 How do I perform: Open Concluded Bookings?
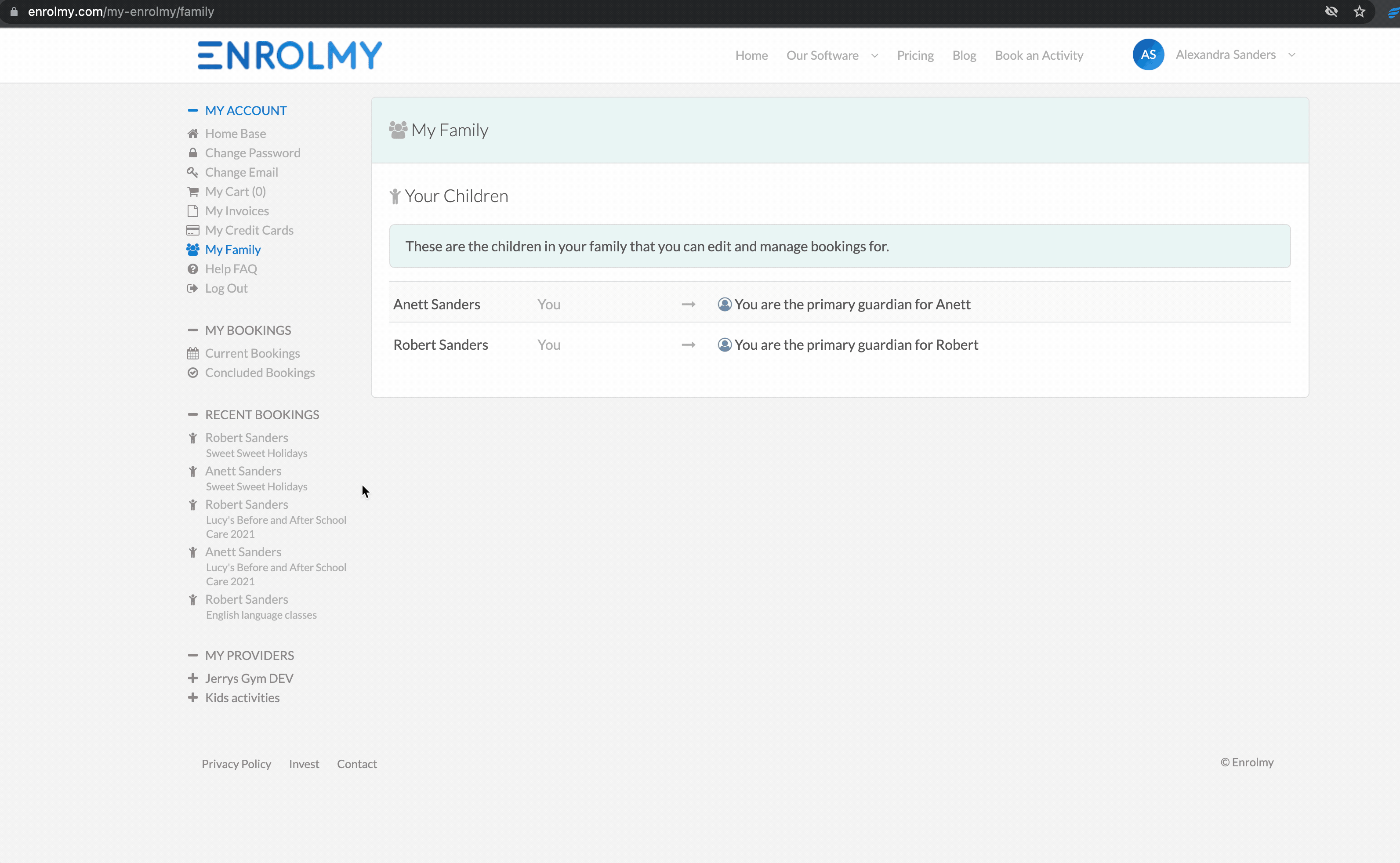coord(260,373)
